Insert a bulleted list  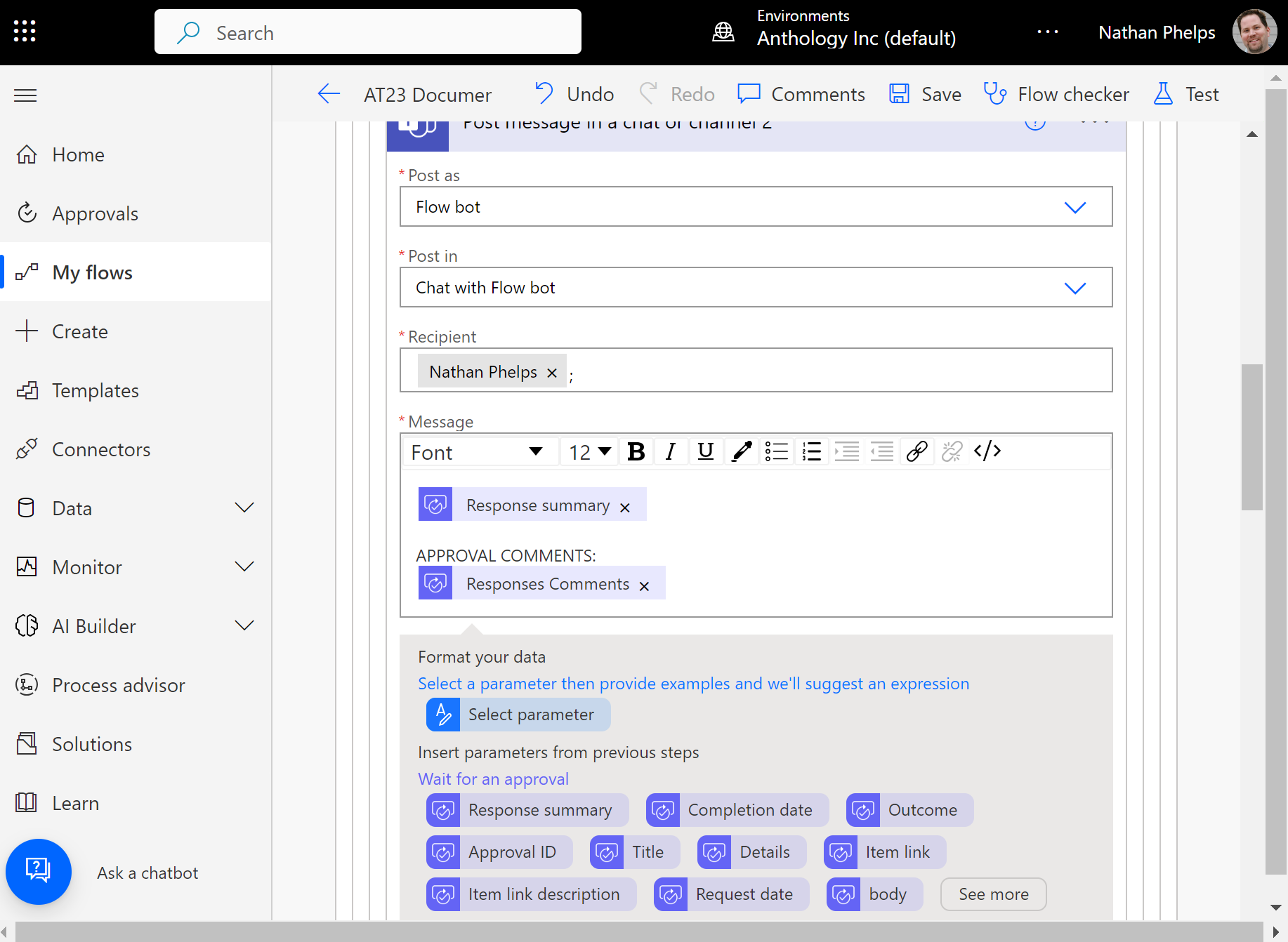coord(777,452)
